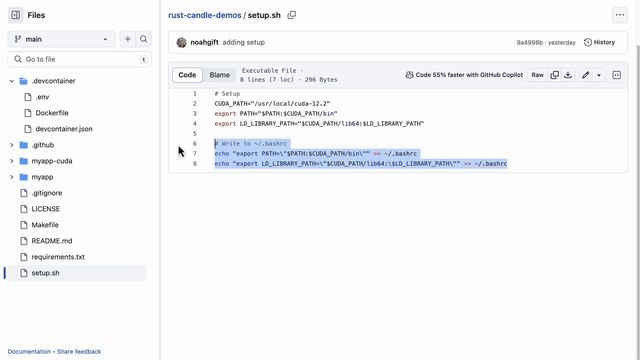Open the Documentation link

click(29, 351)
